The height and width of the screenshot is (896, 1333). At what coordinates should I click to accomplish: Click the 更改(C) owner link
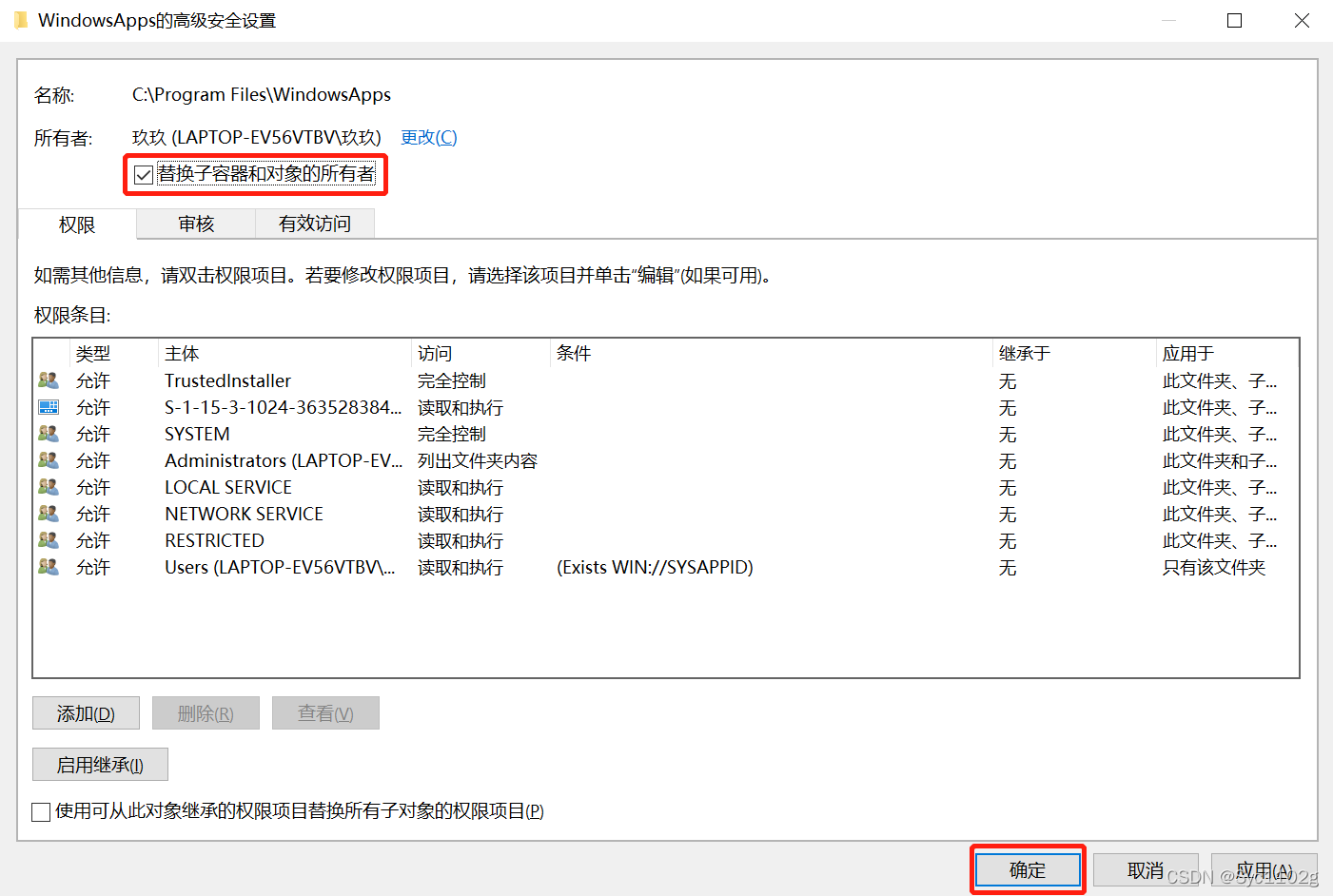coord(429,137)
